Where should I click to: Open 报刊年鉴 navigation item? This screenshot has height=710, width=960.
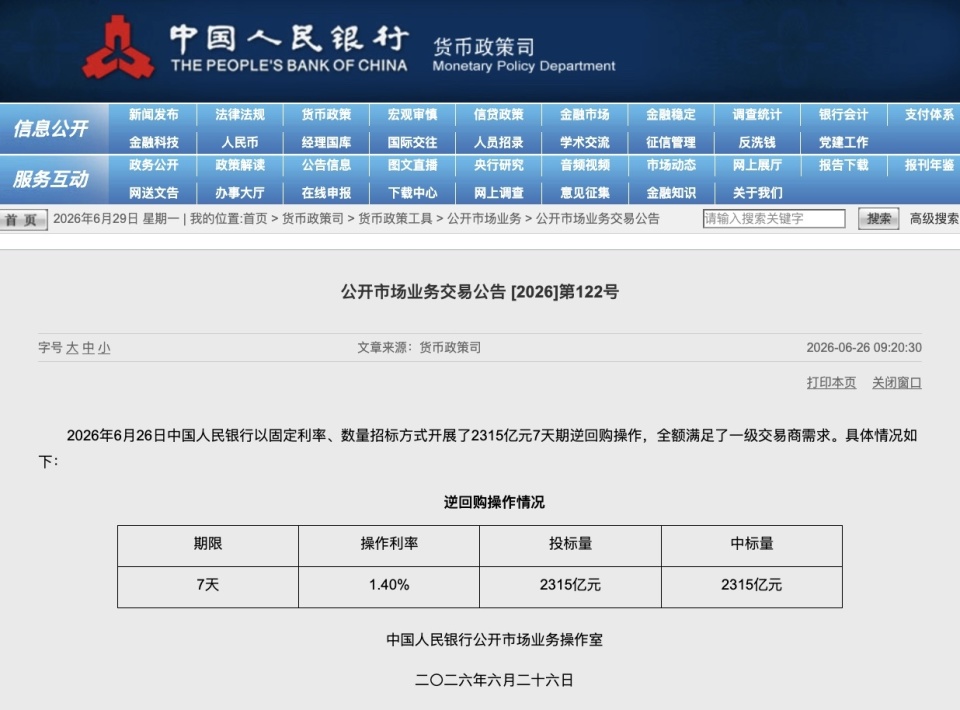(x=929, y=165)
